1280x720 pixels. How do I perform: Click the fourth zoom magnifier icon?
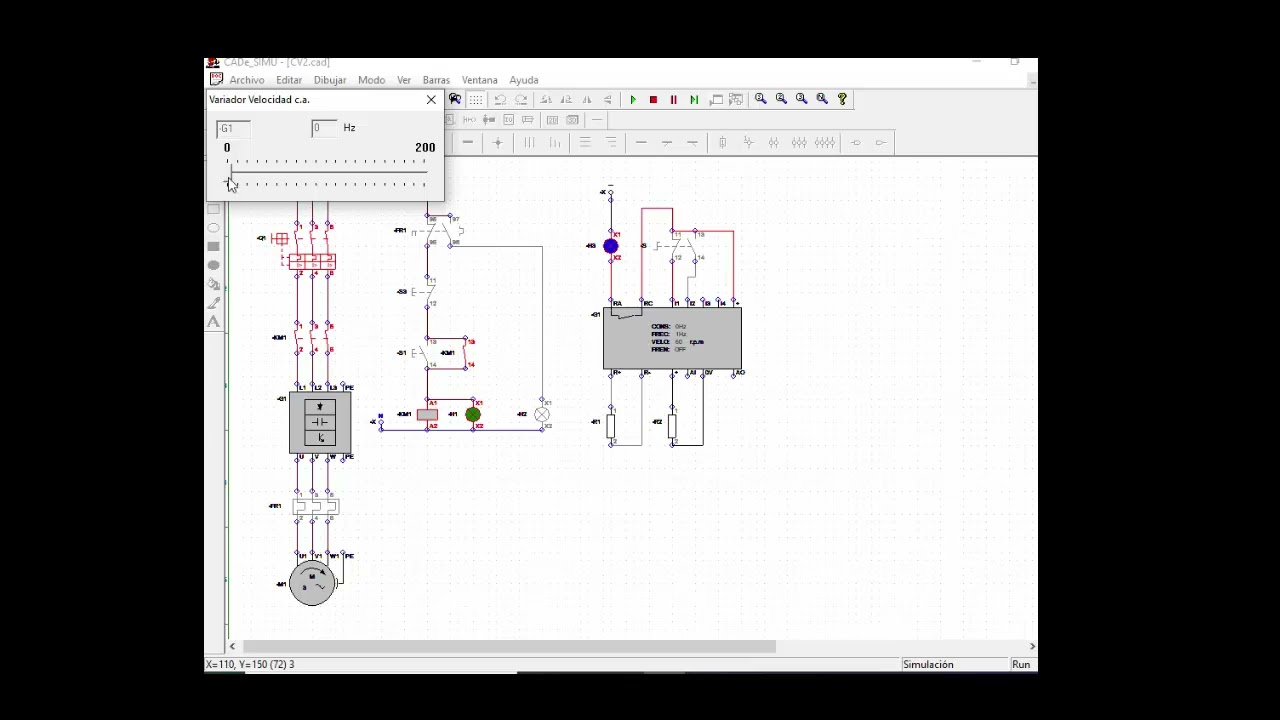point(822,99)
